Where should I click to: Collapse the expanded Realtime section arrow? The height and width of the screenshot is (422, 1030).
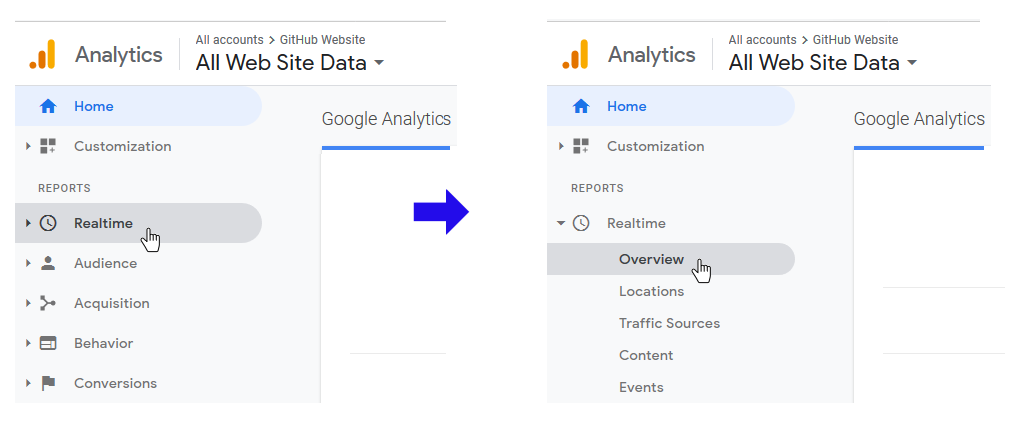[561, 223]
